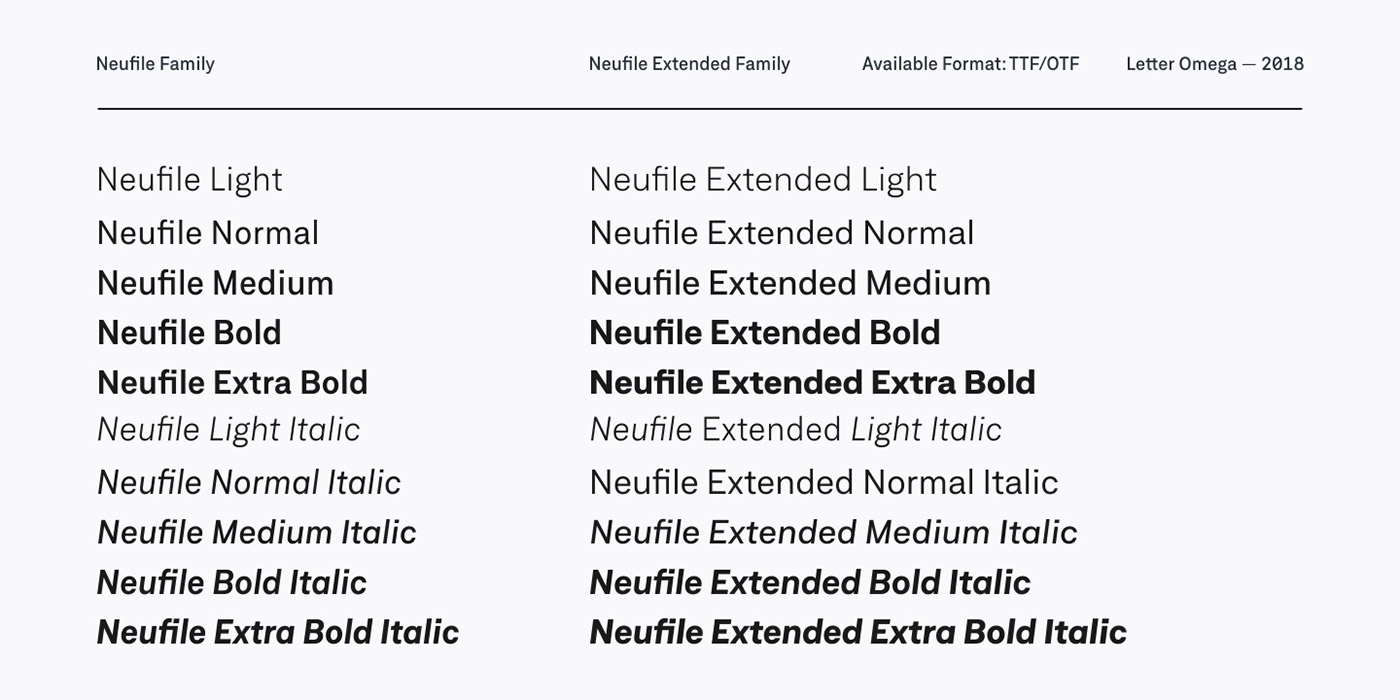Pick the "Neufile Extra Bold" font sample

(x=232, y=383)
